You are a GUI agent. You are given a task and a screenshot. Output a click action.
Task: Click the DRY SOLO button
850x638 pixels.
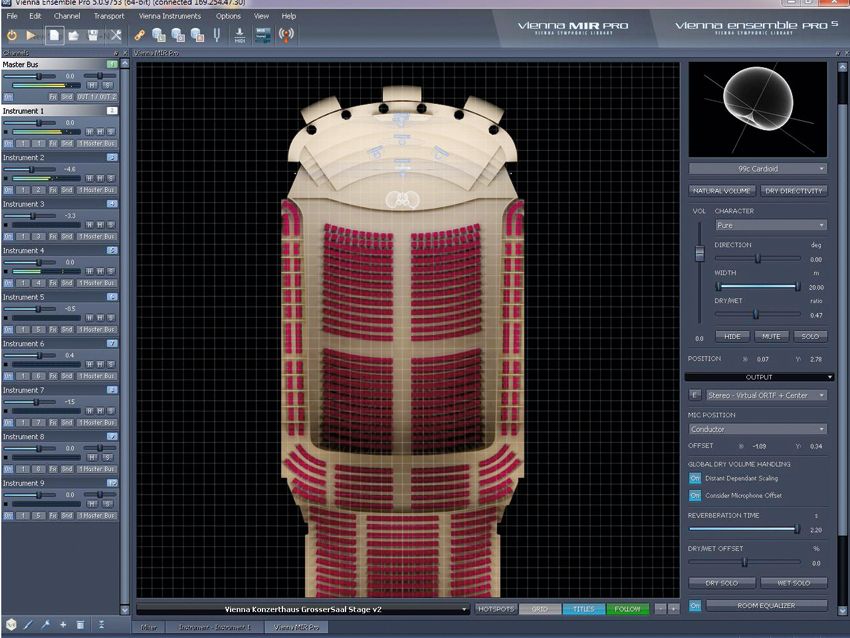[x=722, y=583]
